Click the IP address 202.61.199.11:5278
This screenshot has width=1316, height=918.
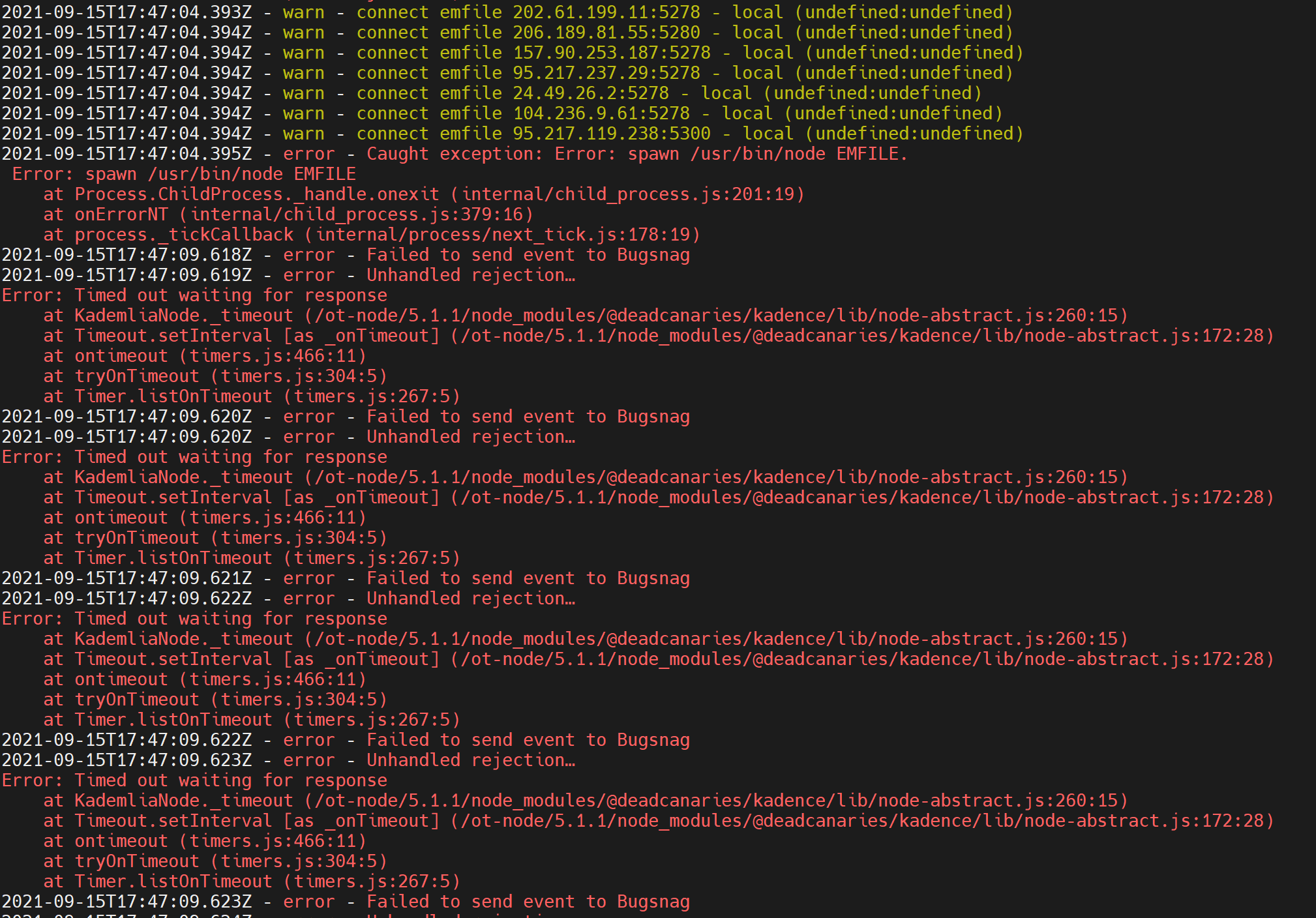[606, 12]
